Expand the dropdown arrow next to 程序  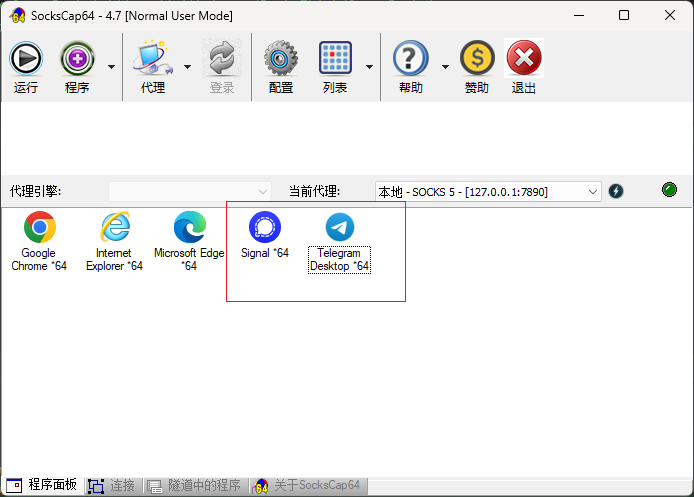[112, 67]
